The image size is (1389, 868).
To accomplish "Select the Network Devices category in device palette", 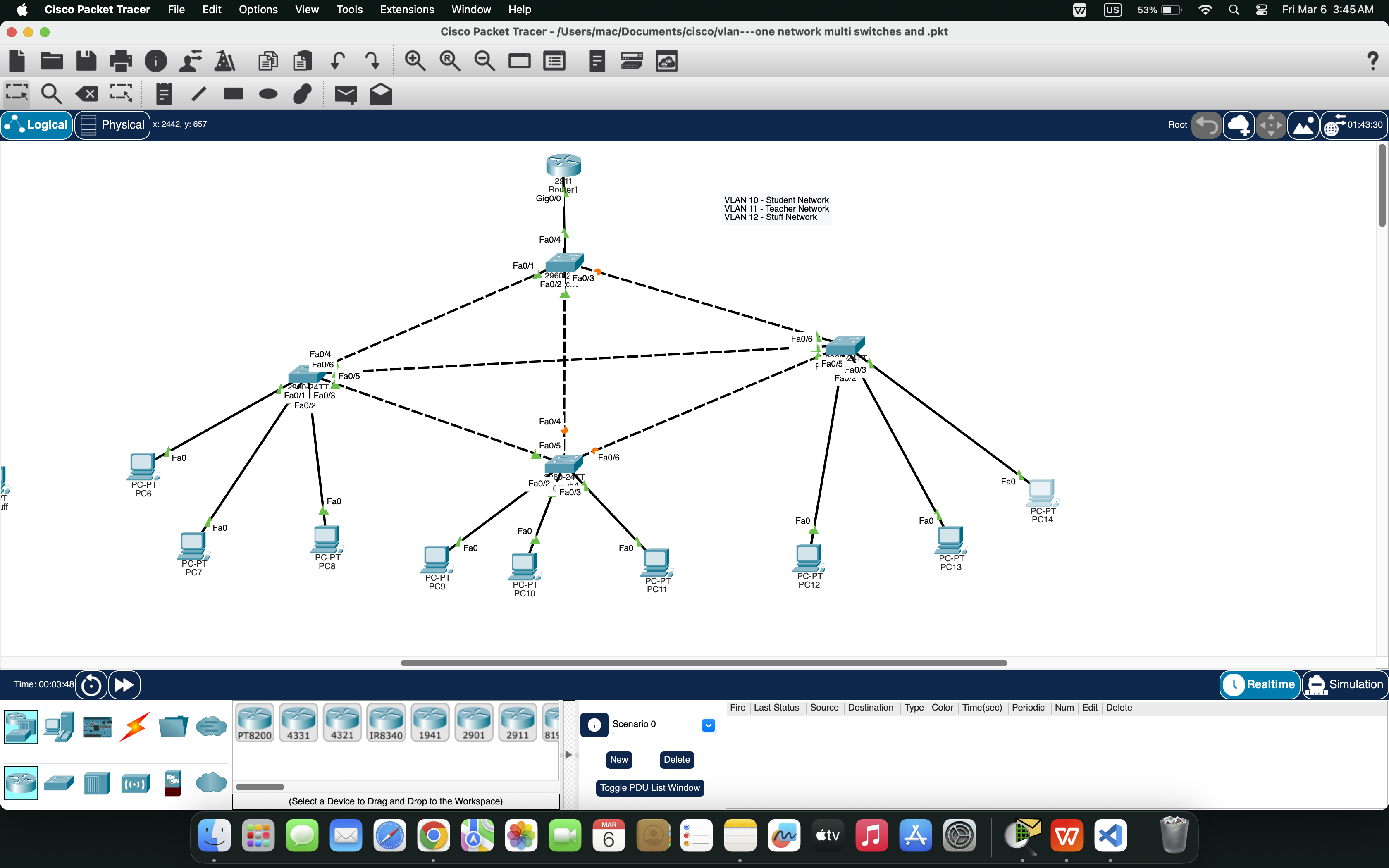I will pos(21,726).
